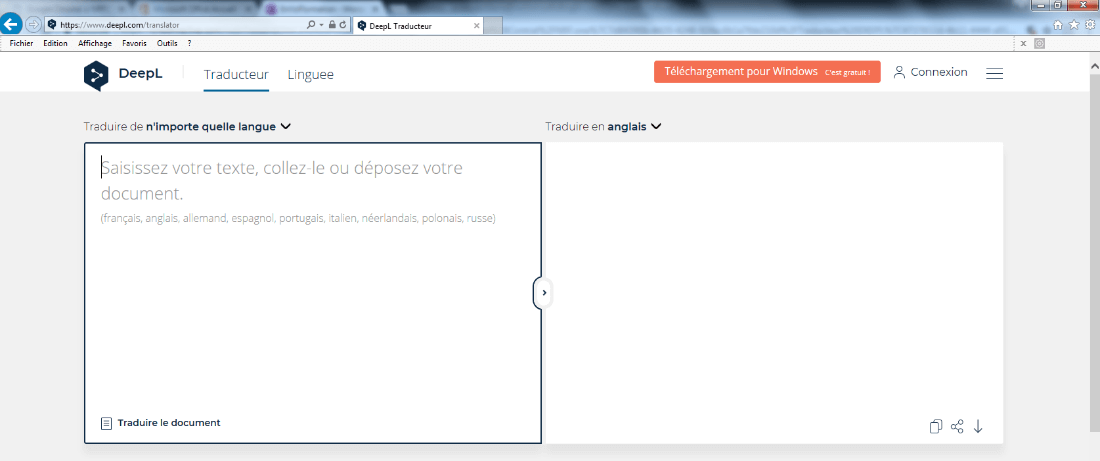The image size is (1100, 461).
Task: Go back with the browser back arrow
Action: click(x=11, y=24)
